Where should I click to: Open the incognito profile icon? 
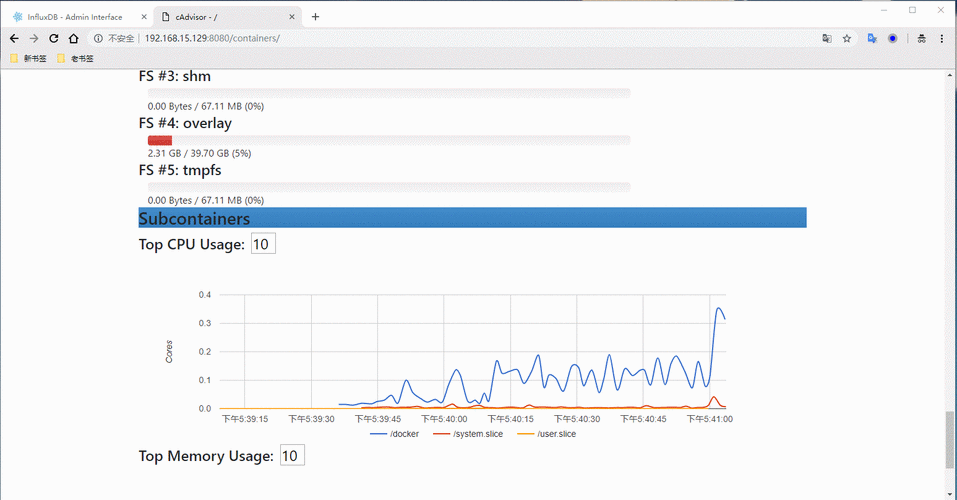tap(922, 38)
